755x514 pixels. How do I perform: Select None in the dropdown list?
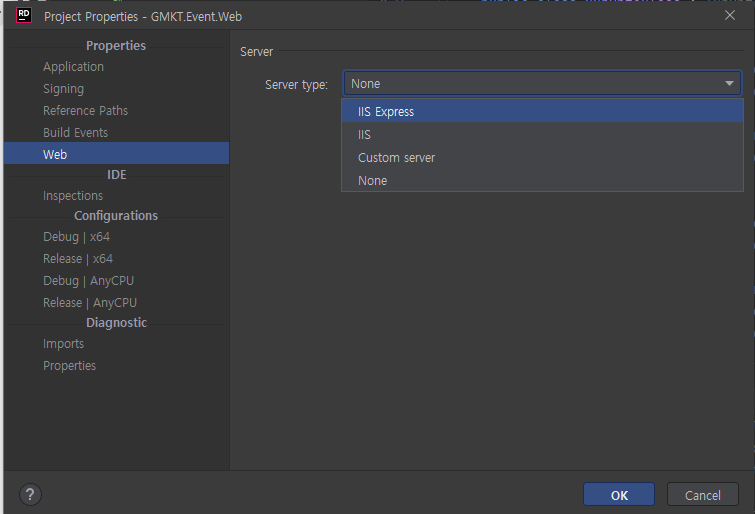542,181
